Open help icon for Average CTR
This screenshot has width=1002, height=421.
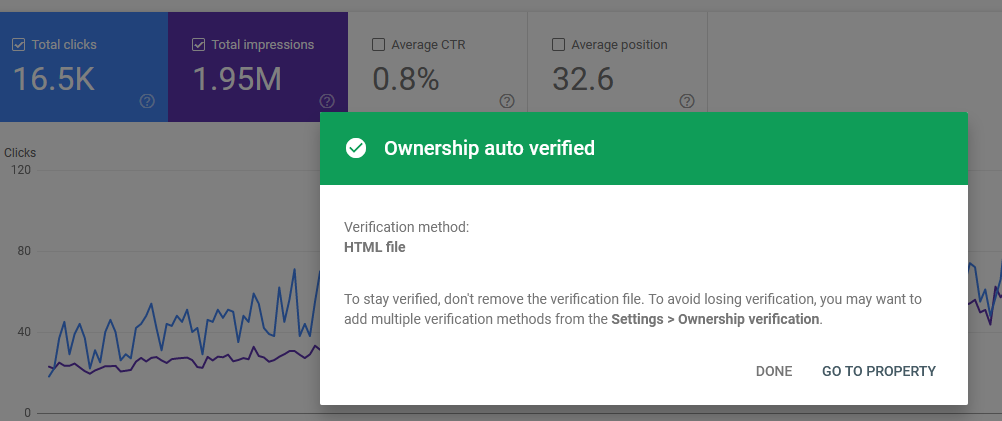tap(507, 101)
